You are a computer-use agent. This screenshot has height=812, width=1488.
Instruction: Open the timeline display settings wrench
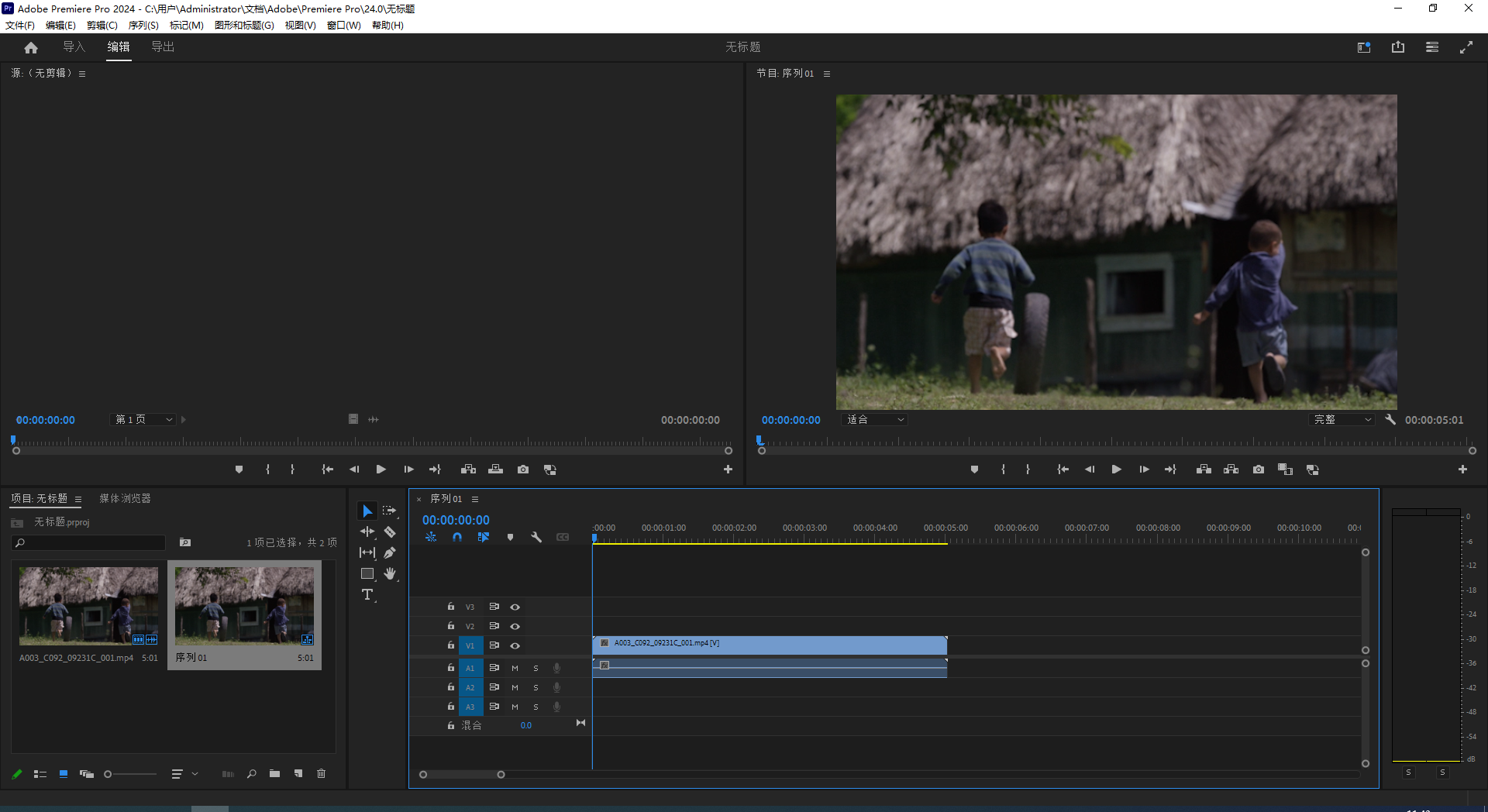[536, 537]
